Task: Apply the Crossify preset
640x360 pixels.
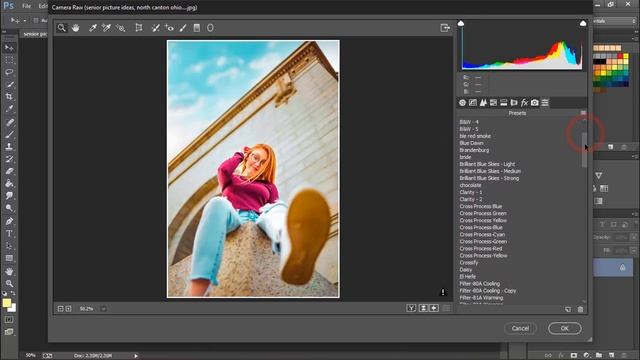Action: [x=469, y=262]
